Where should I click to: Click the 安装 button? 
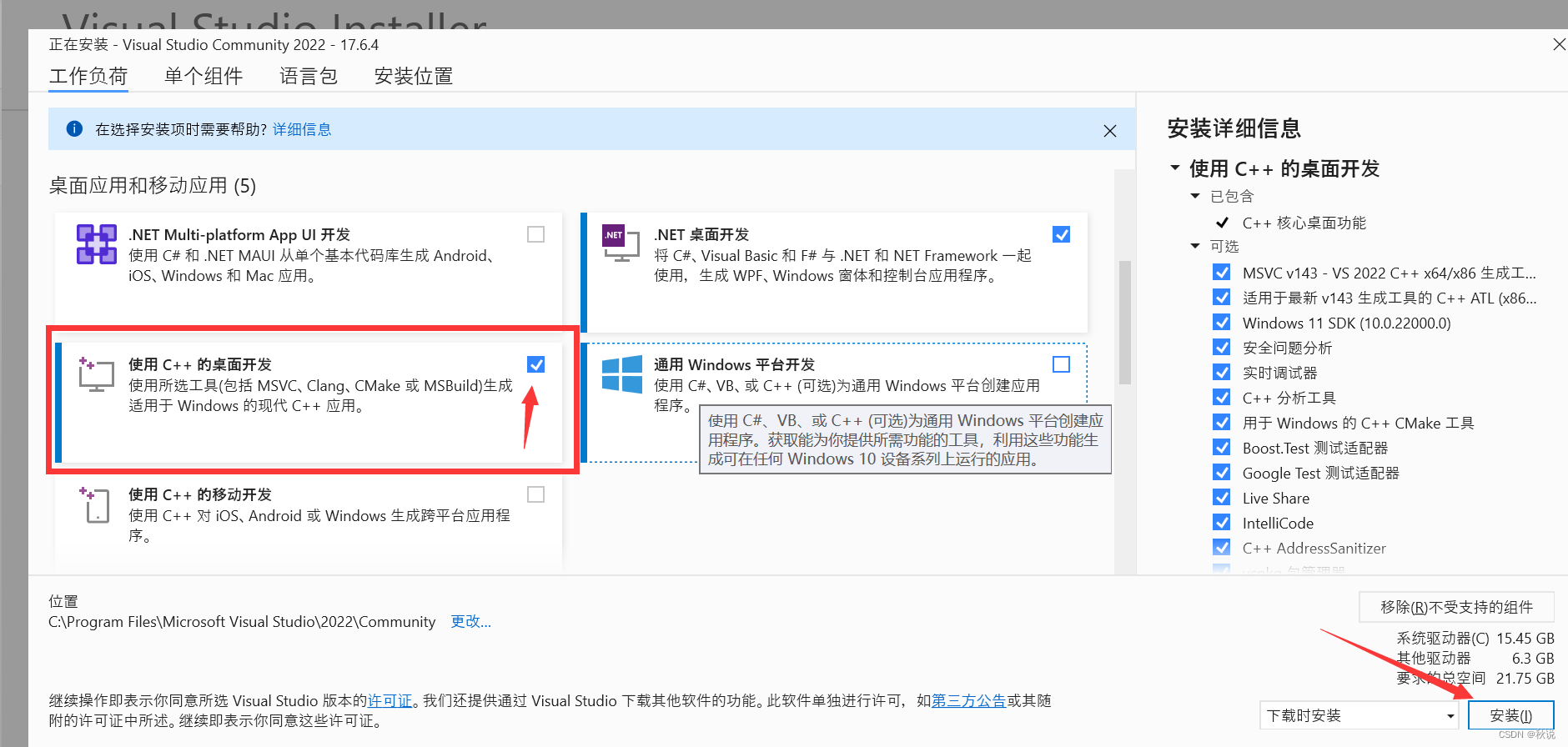(1510, 715)
